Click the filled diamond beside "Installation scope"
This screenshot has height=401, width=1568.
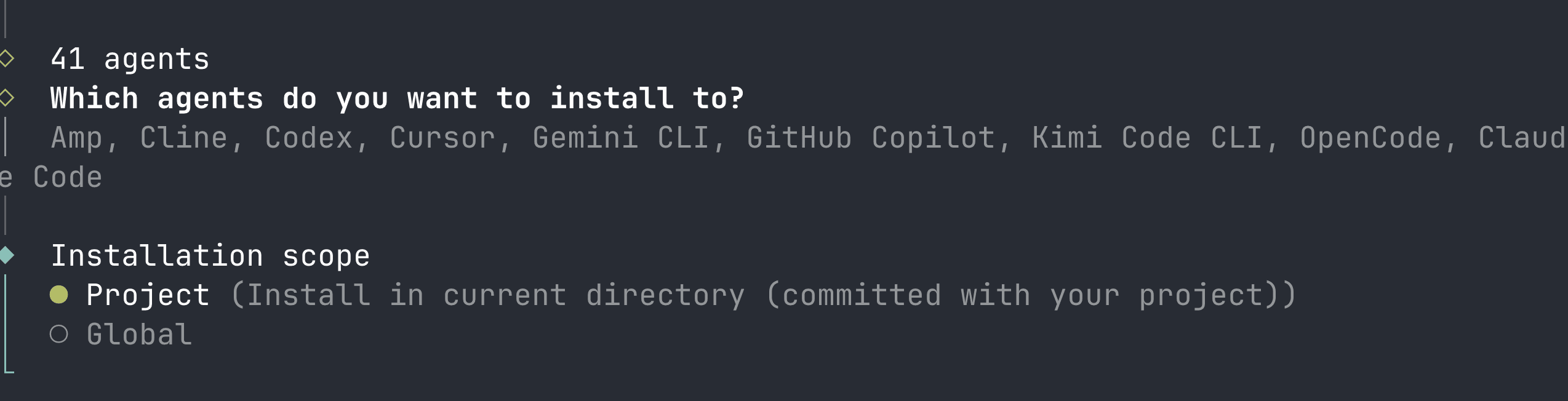(x=7, y=255)
